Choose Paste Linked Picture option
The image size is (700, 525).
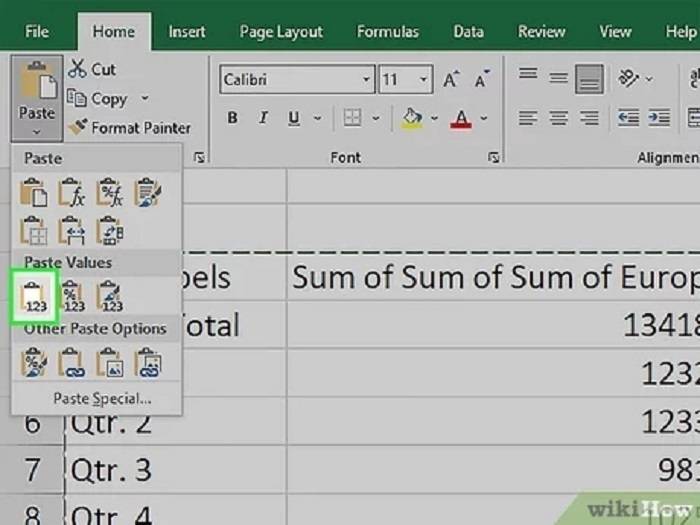tap(148, 362)
